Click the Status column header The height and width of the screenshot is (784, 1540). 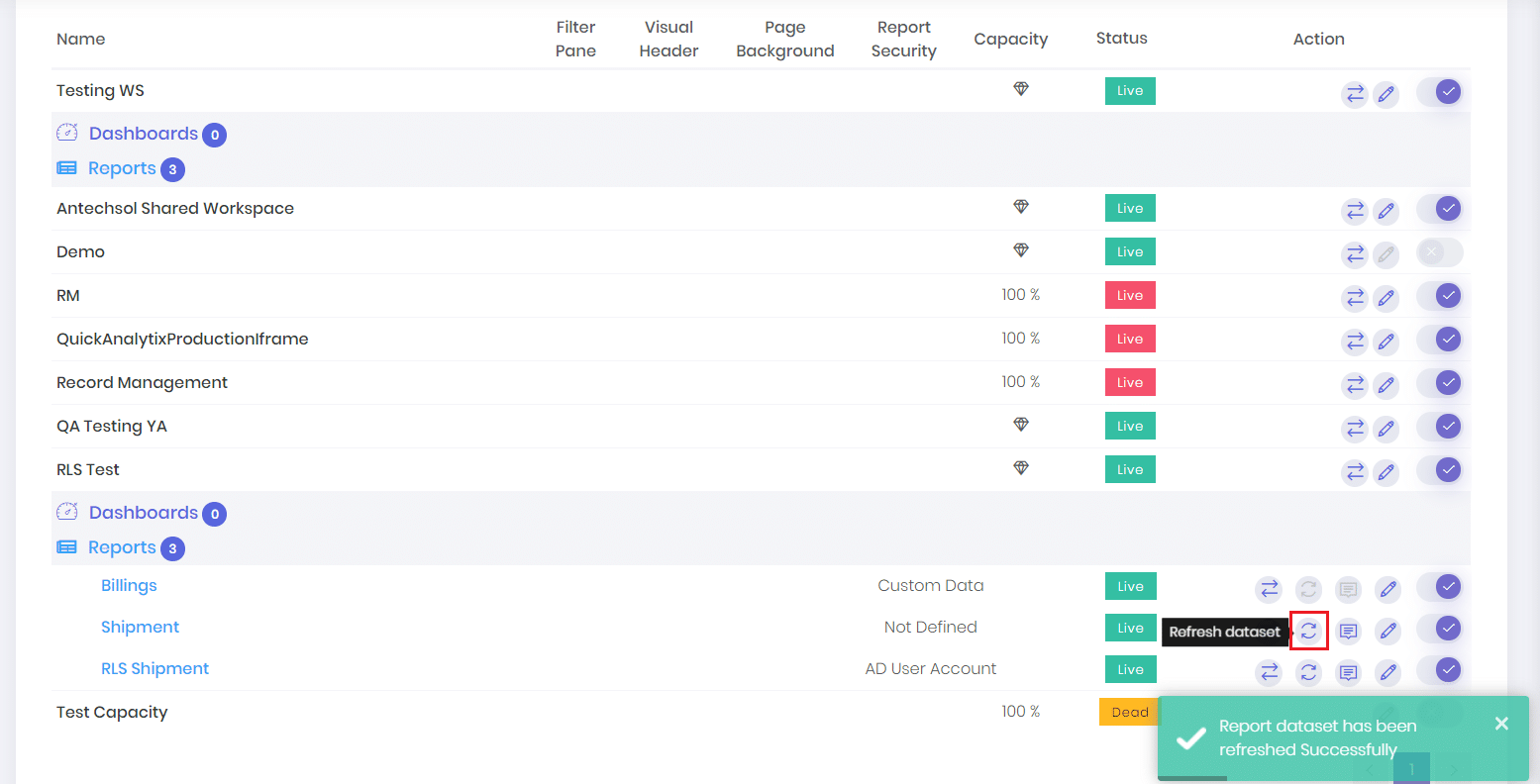(x=1121, y=38)
